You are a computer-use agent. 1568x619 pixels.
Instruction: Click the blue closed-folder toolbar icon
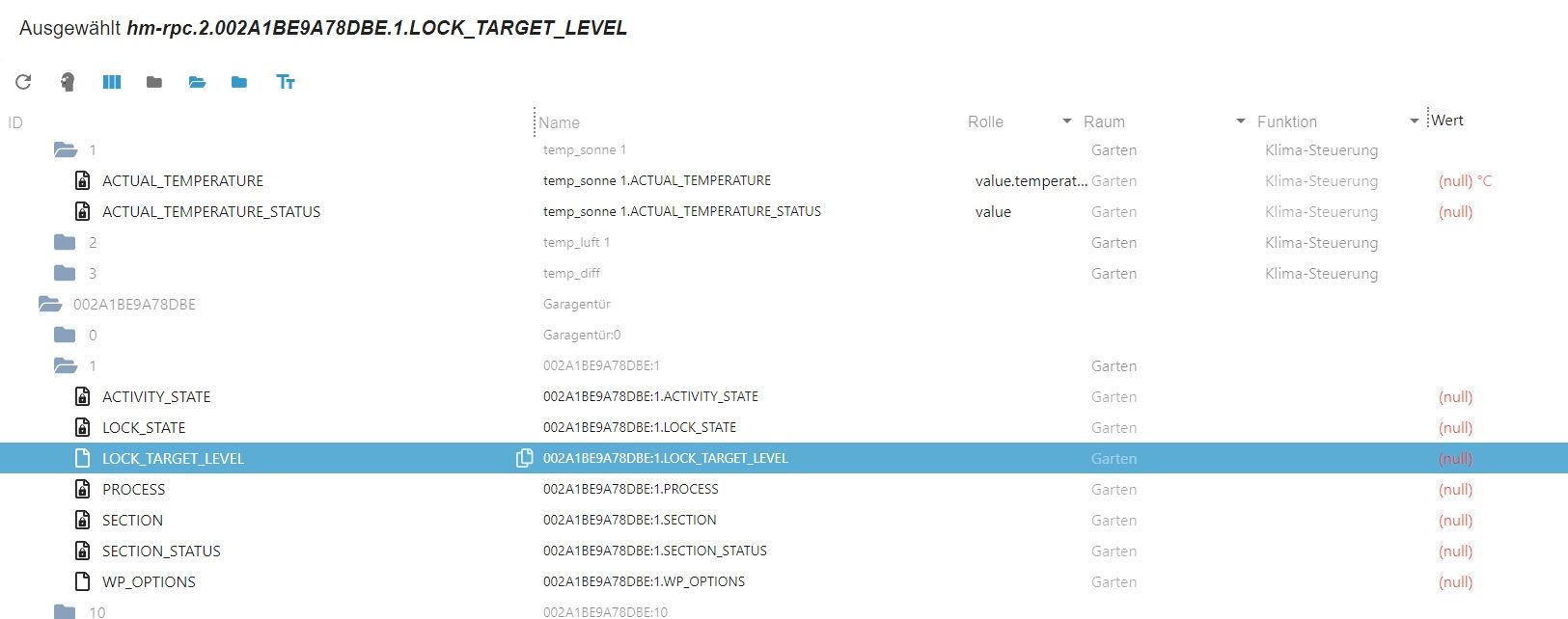(x=239, y=82)
